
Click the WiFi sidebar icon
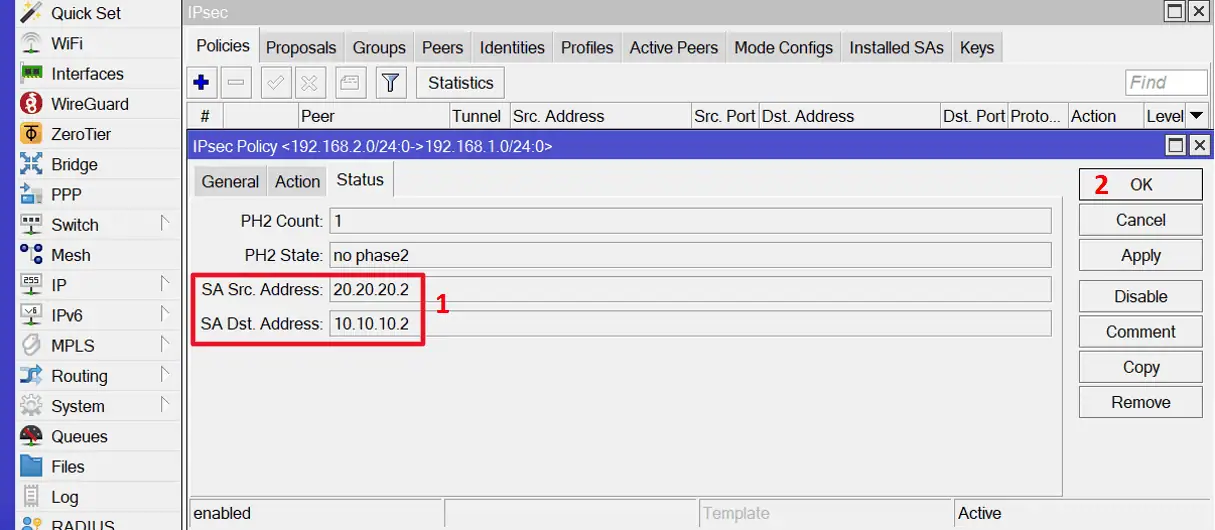coord(32,44)
